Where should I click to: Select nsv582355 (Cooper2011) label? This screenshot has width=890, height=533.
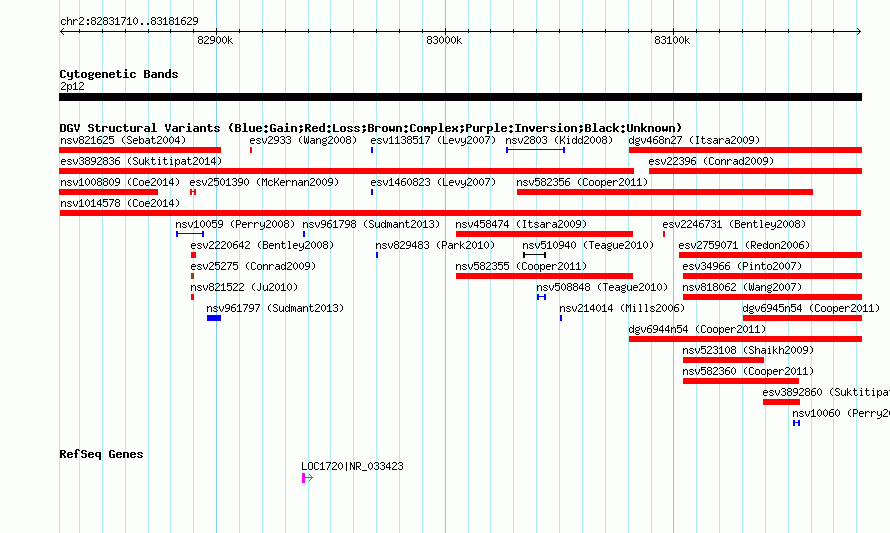[x=521, y=266]
